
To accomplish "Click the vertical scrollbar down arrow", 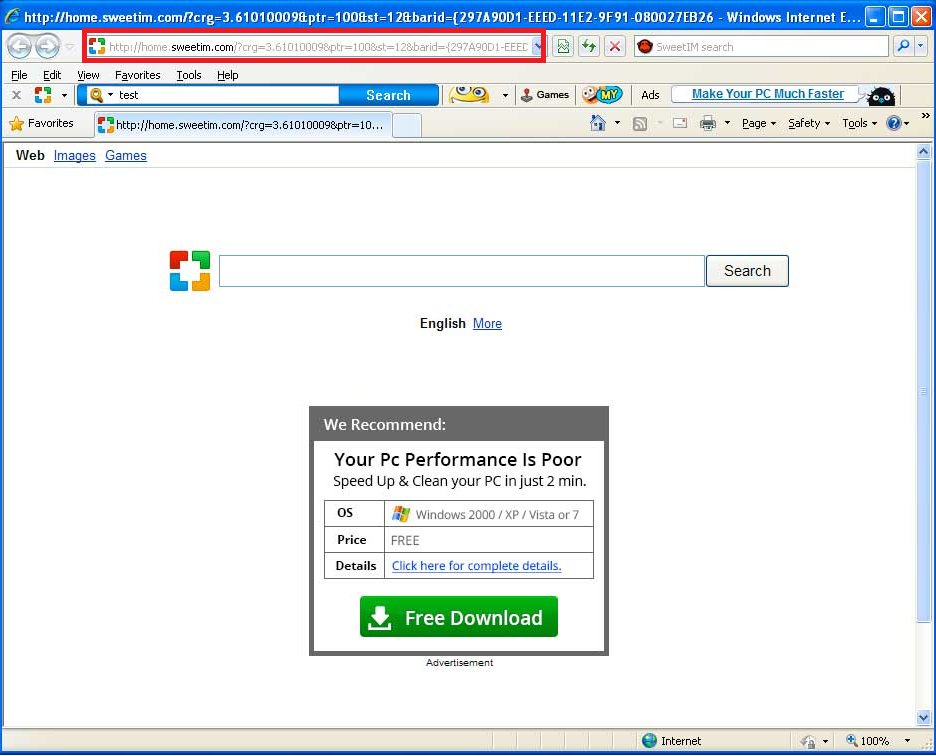I will point(924,717).
